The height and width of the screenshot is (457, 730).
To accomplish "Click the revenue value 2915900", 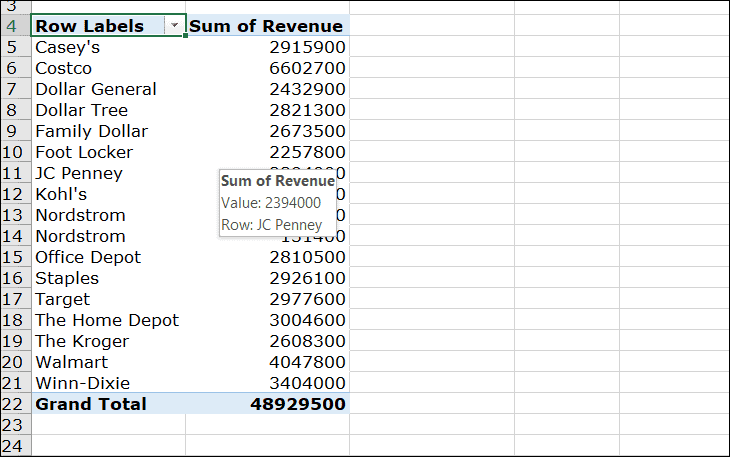I will point(307,47).
